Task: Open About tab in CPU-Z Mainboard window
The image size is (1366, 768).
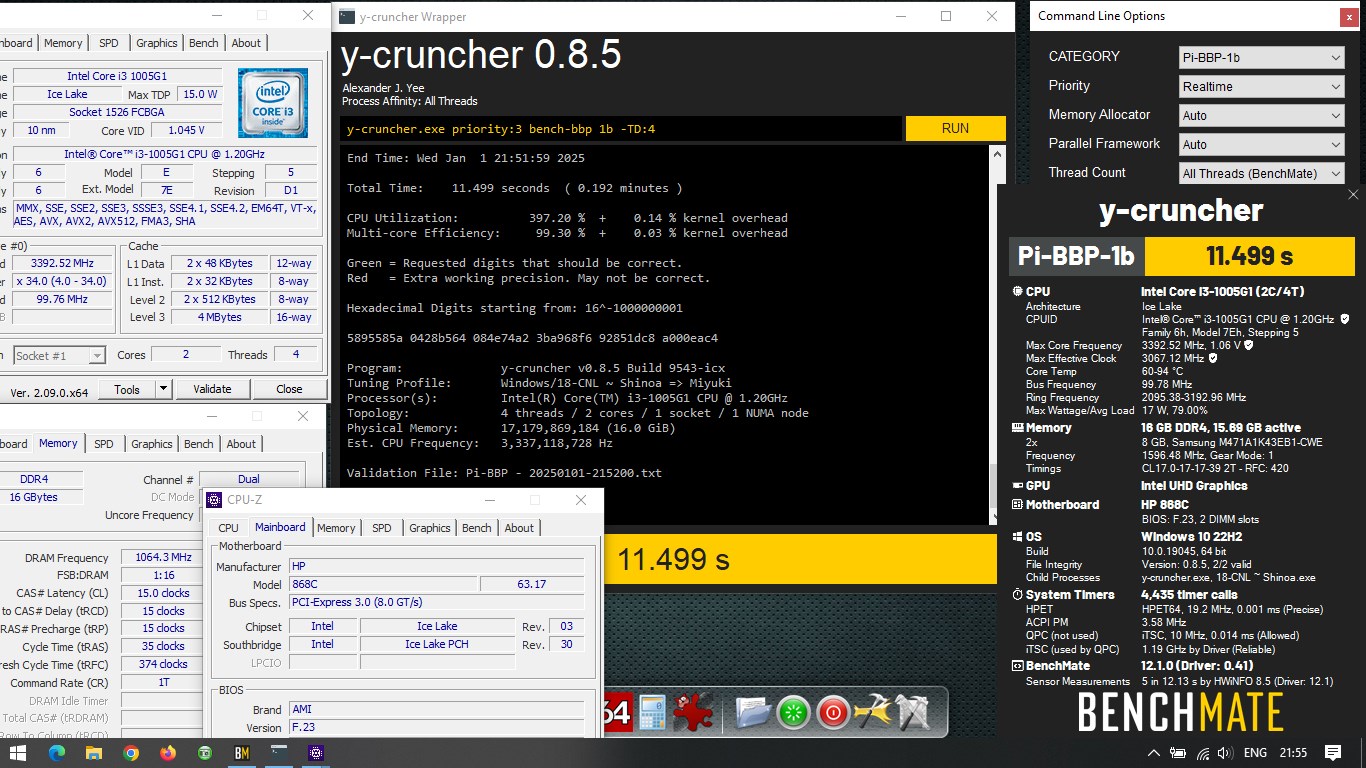Action: (x=519, y=528)
